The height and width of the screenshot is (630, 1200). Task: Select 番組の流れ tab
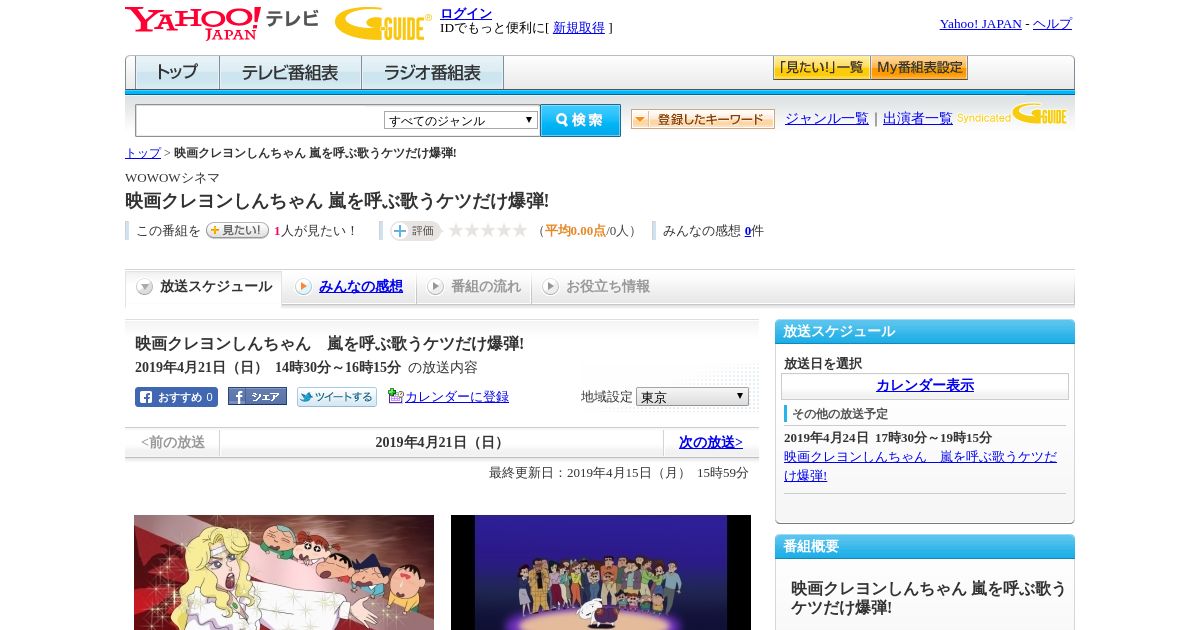click(474, 287)
